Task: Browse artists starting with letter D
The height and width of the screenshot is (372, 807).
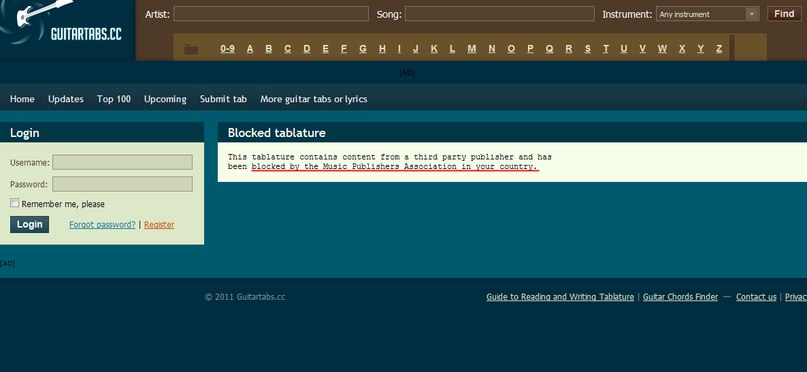Action: (x=307, y=49)
